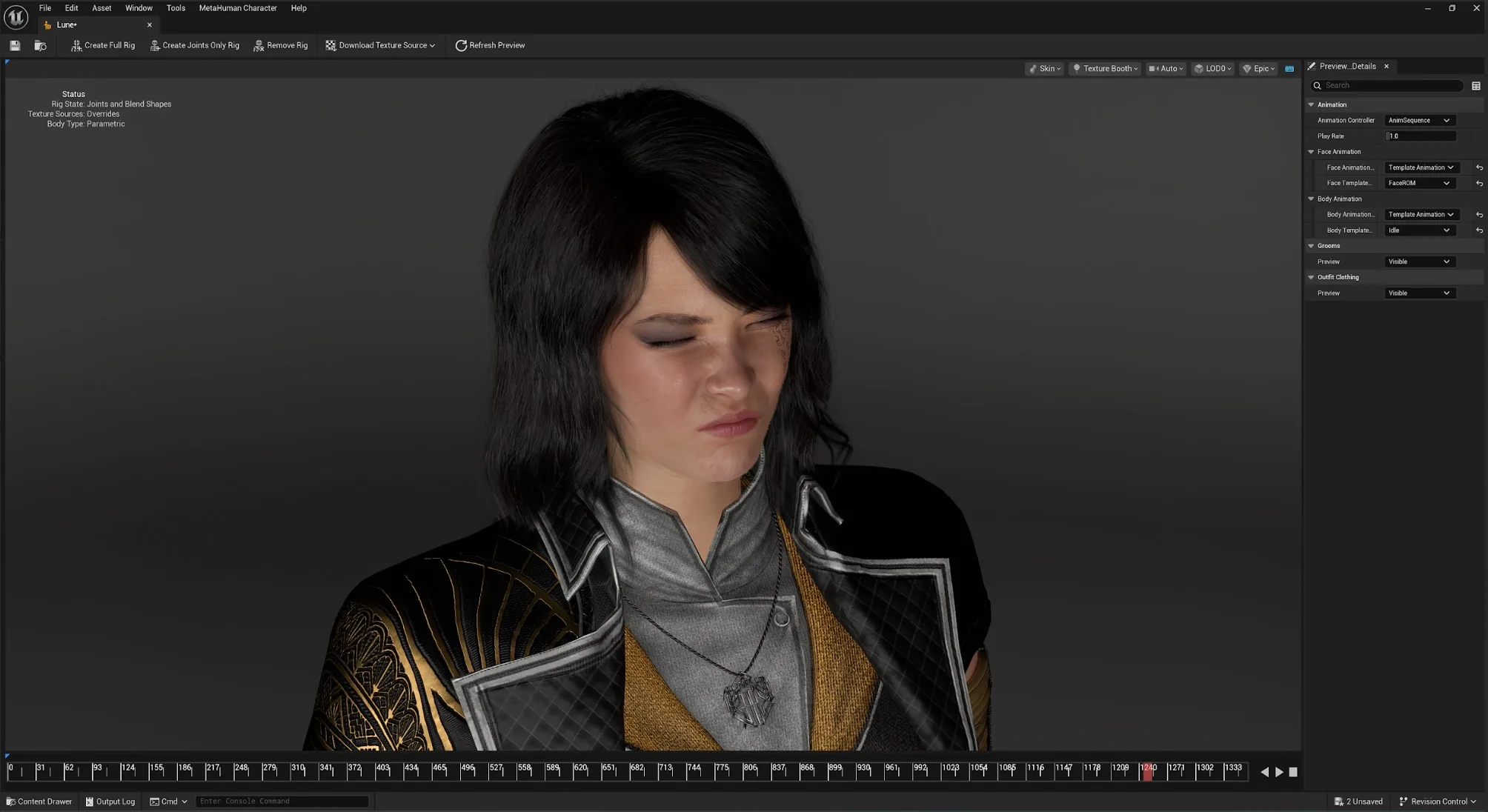The image size is (1488, 812).
Task: Open the Grooms Preview Visible dropdown
Action: (x=1420, y=262)
